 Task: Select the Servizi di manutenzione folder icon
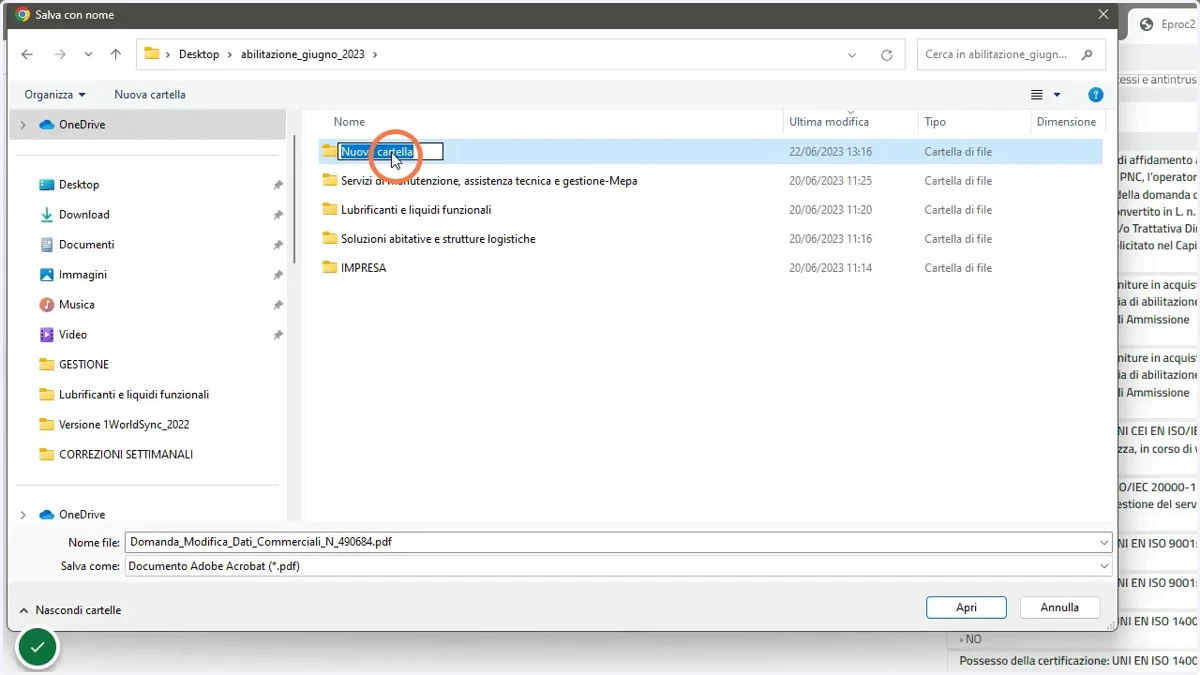329,181
